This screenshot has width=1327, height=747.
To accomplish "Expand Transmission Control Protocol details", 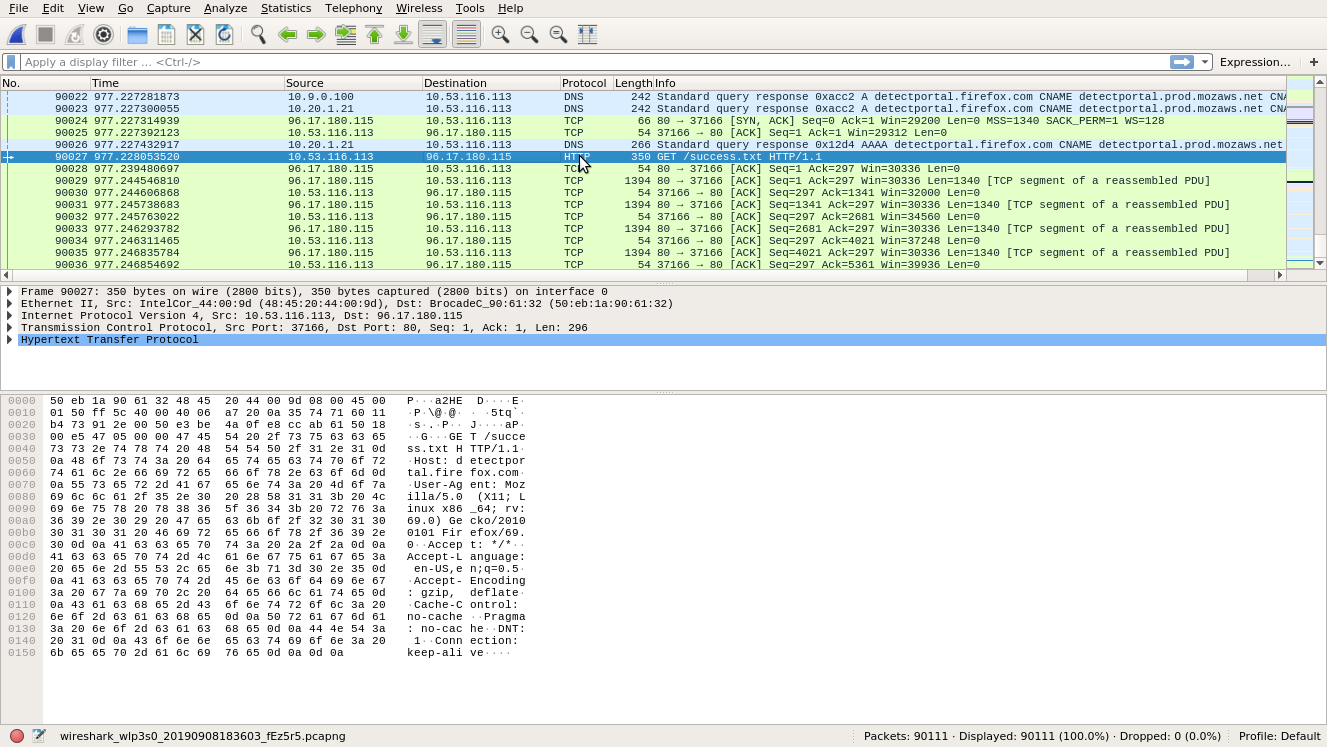I will coord(10,328).
